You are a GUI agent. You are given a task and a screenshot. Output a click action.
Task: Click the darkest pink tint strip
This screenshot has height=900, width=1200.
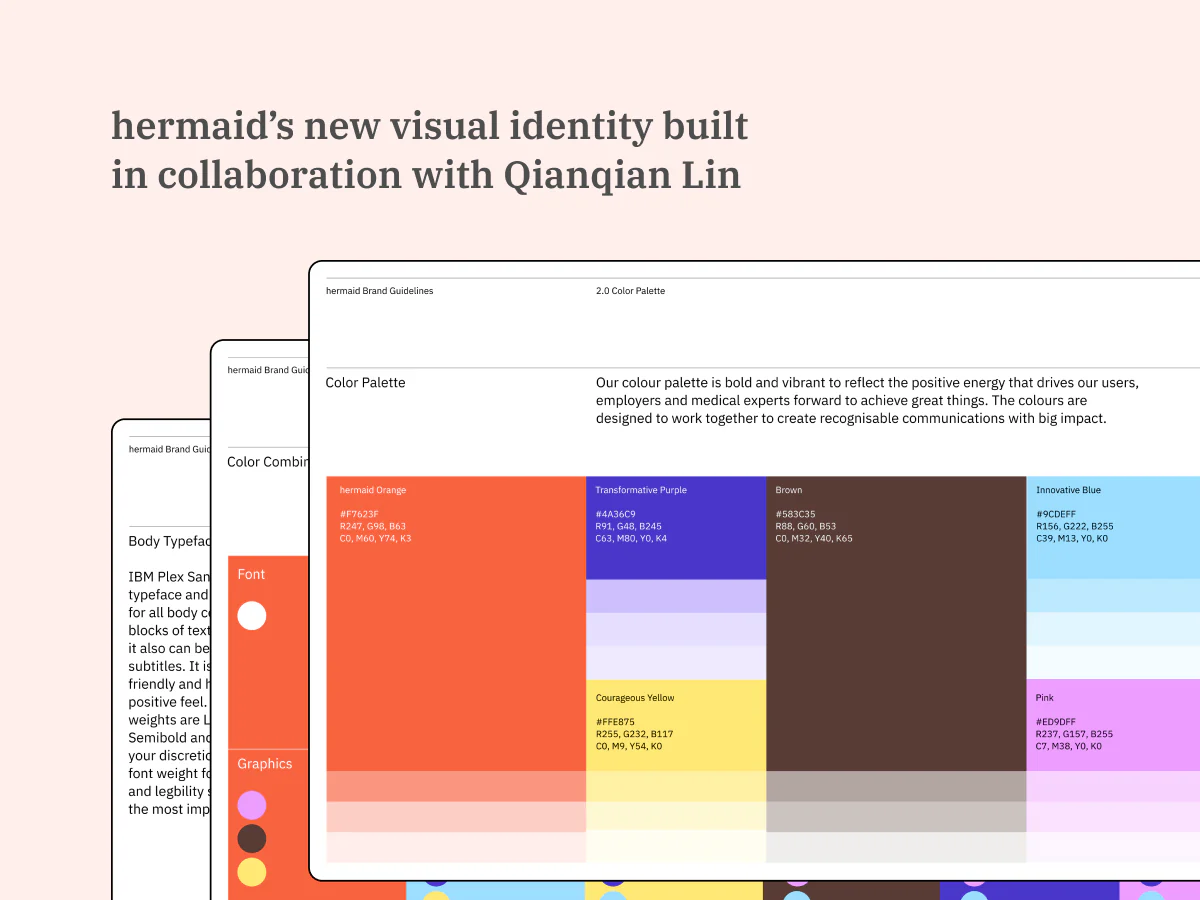coord(1113,786)
